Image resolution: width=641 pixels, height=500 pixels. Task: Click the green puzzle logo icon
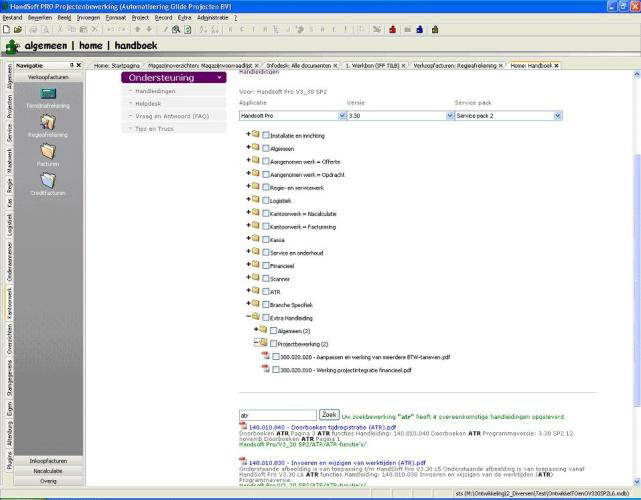pyautogui.click(x=12, y=46)
